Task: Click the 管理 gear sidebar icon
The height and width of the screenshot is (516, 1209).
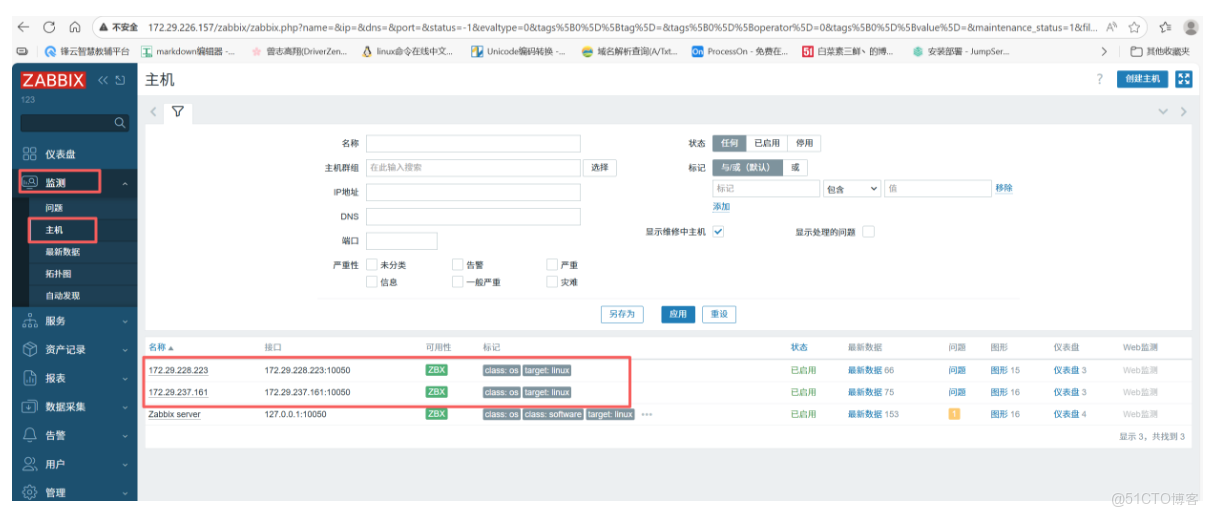Action: tap(30, 492)
